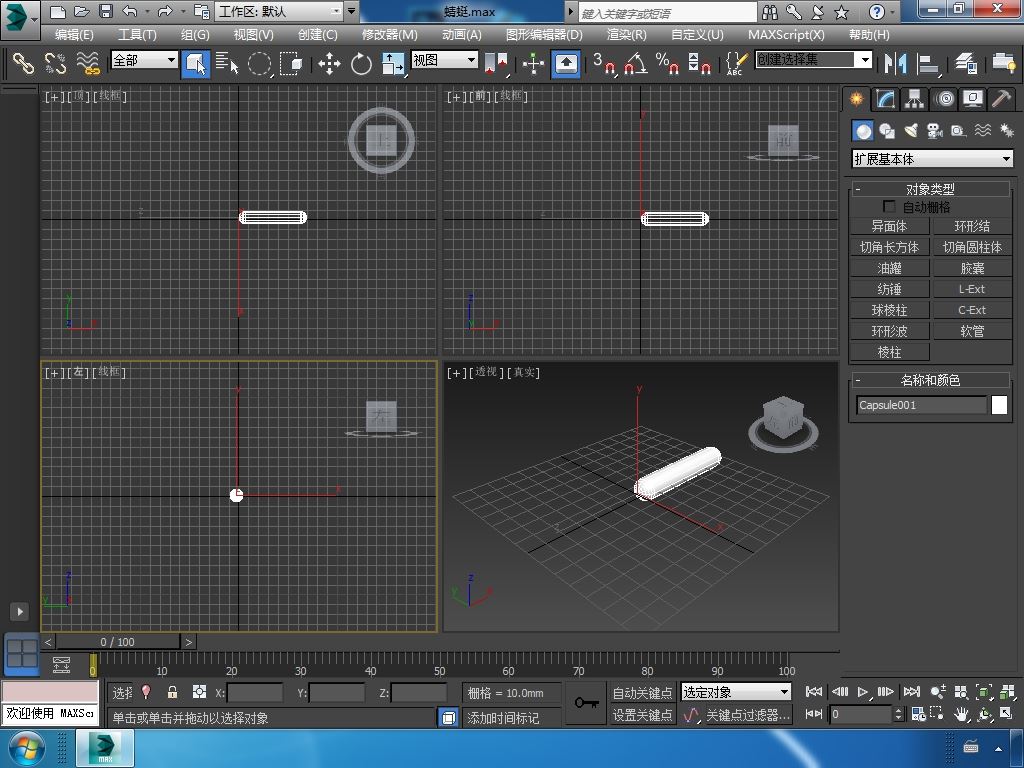Select the Move transform tool
Screen dimensions: 1024x768
[x=329, y=64]
